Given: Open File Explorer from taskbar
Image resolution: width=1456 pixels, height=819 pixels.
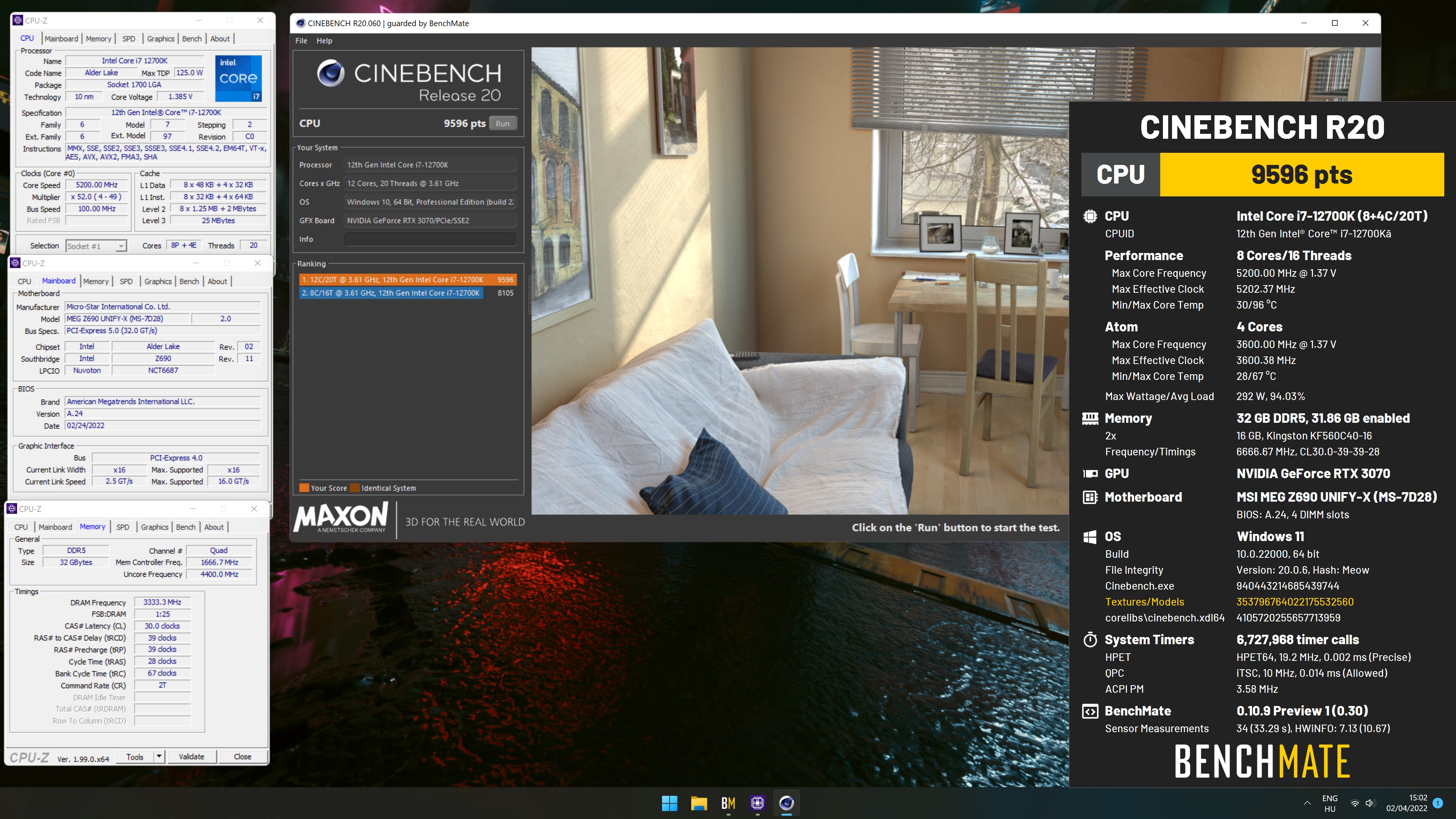Looking at the screenshot, I should 698,803.
